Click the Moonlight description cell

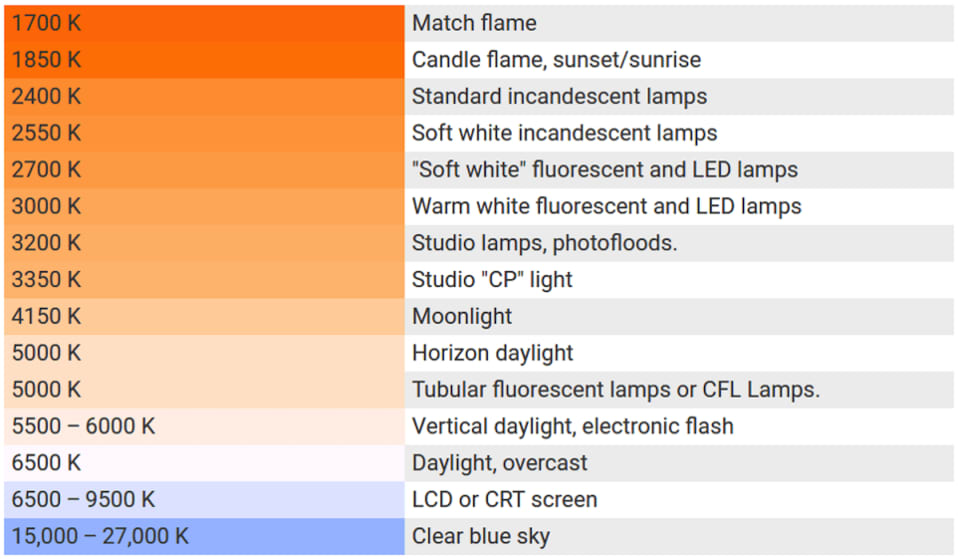click(679, 317)
